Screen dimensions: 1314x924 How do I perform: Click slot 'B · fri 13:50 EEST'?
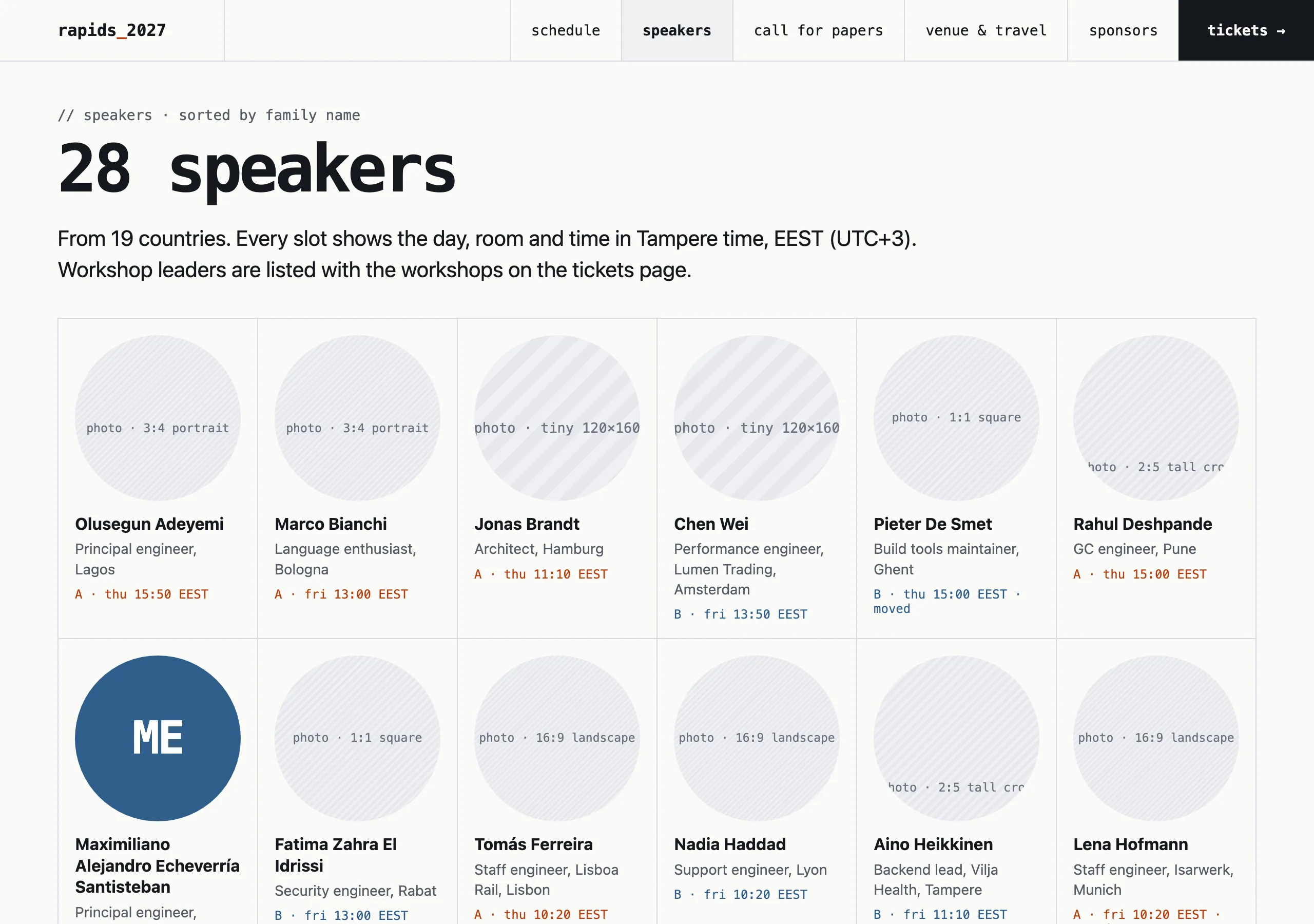click(x=741, y=614)
